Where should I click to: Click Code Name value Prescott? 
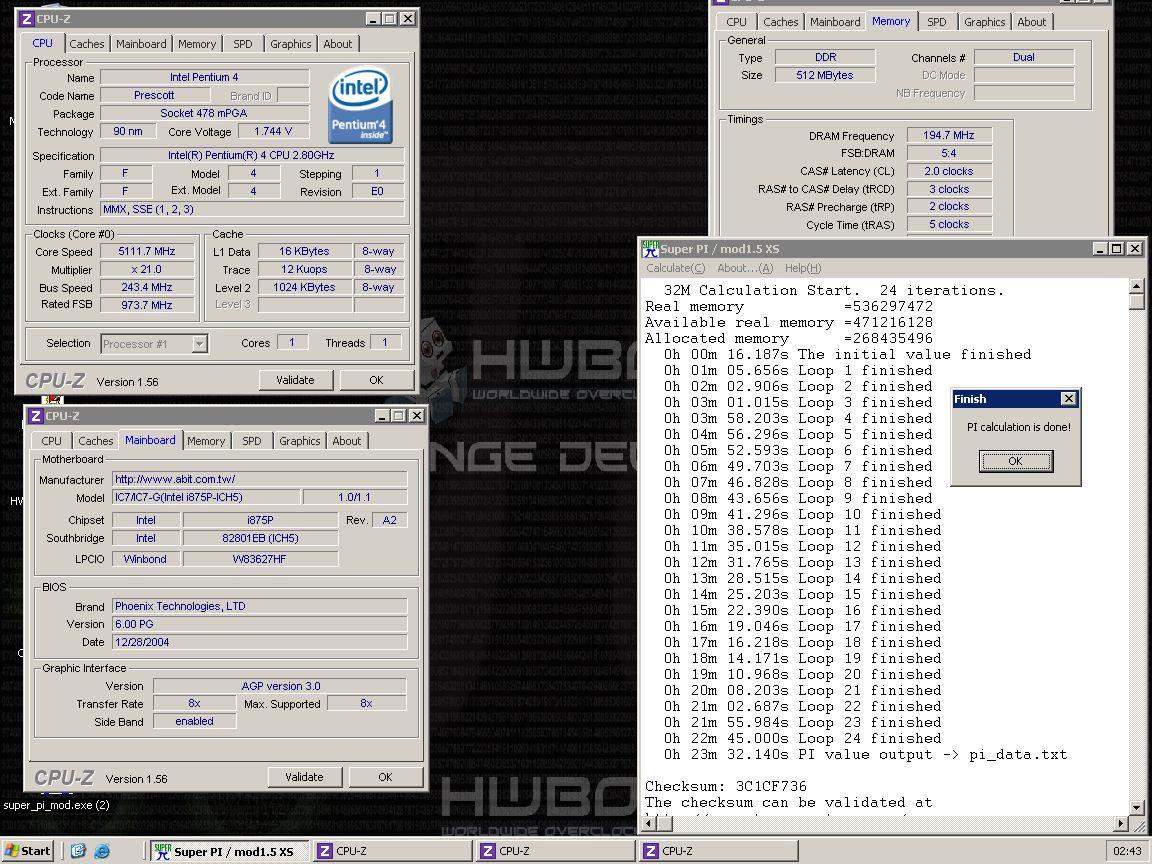pyautogui.click(x=154, y=96)
